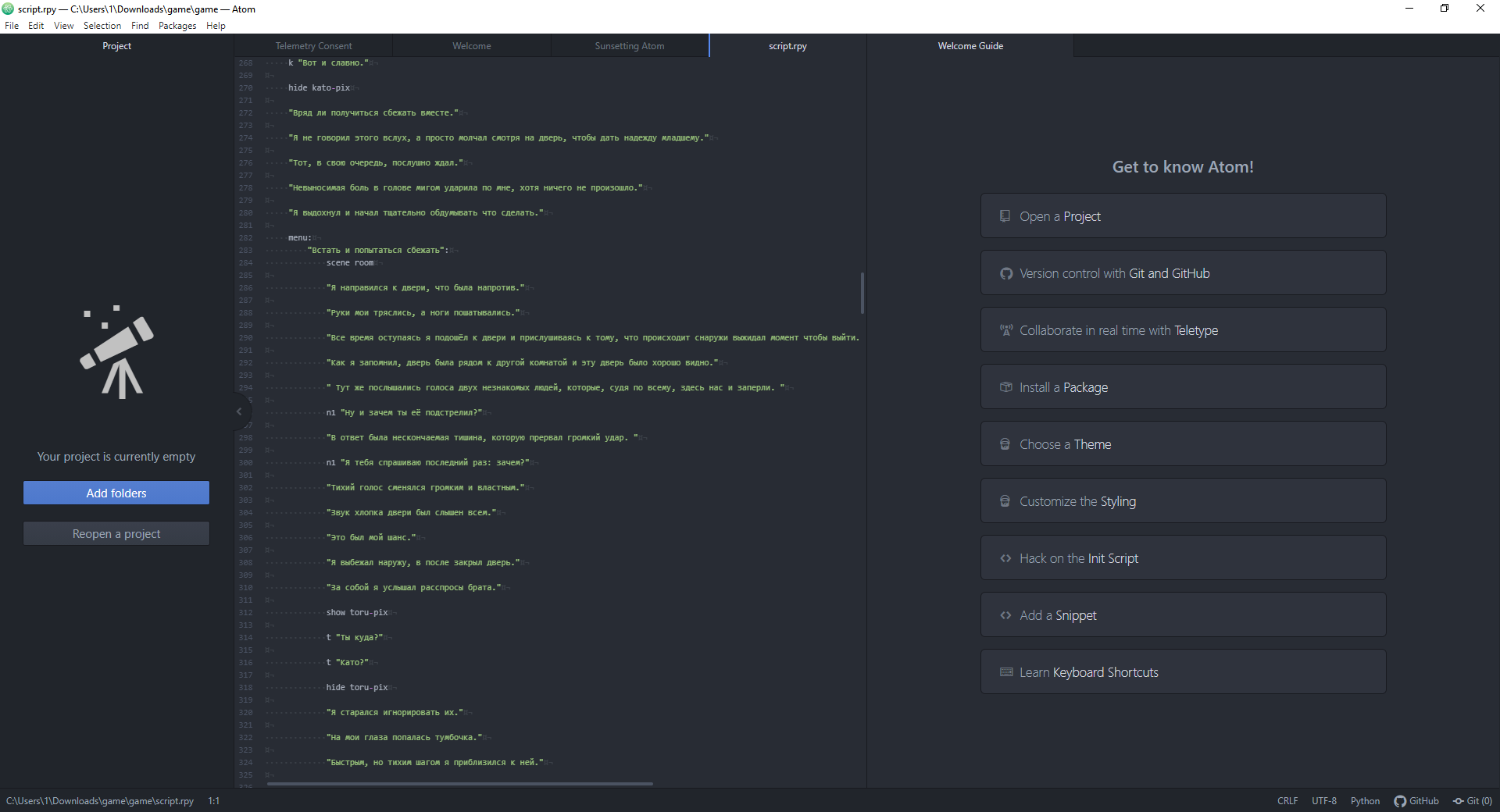The image size is (1500, 812).
Task: Select the script.rpy tab
Action: [787, 46]
